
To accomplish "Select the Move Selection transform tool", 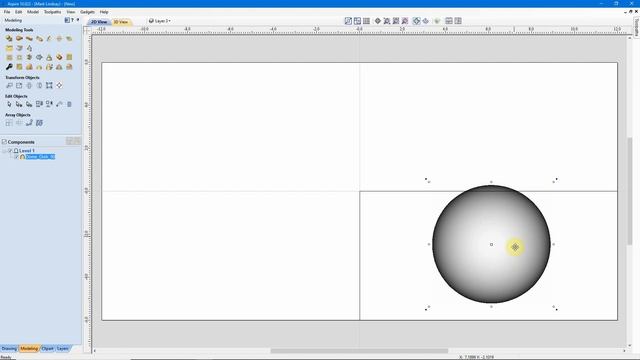I will click(9, 86).
